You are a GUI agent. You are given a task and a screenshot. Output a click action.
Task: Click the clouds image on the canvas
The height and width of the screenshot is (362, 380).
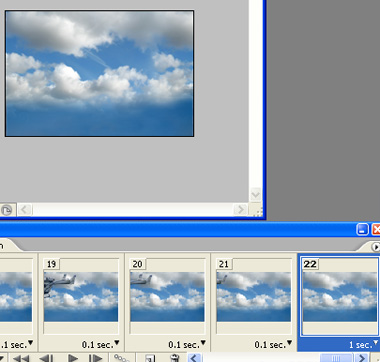click(x=99, y=73)
